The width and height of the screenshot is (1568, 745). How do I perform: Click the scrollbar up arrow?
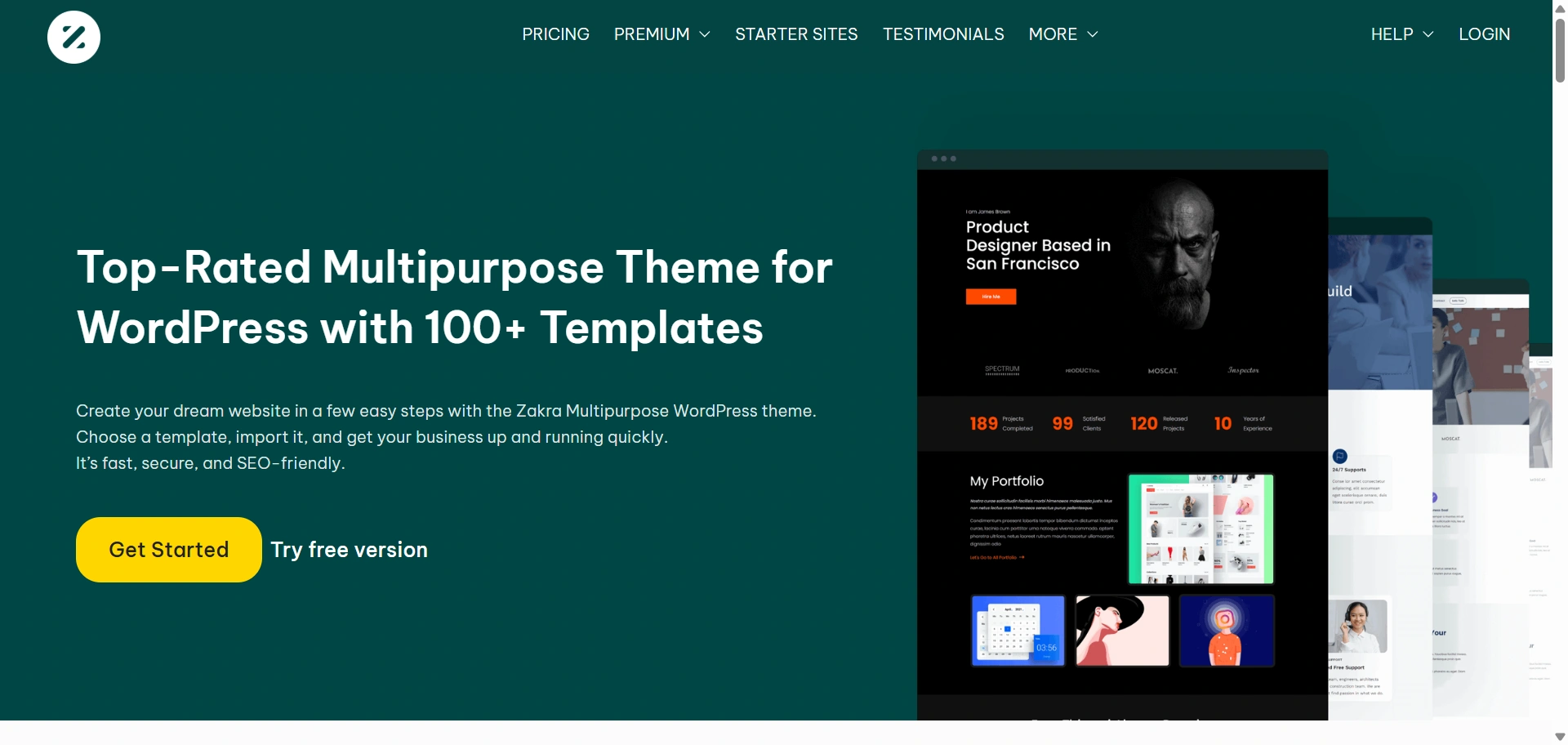point(1560,7)
